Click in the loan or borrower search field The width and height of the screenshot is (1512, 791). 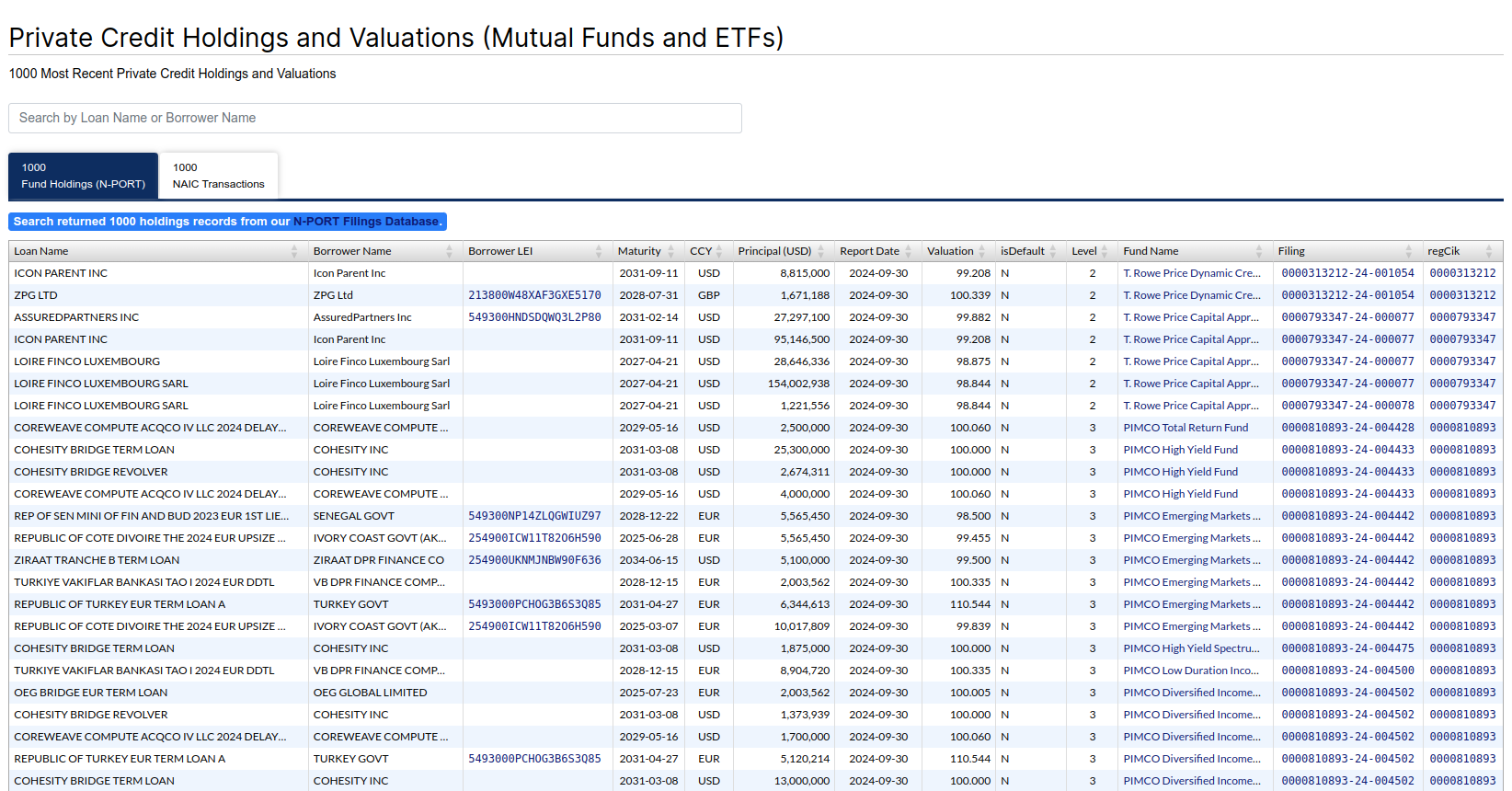point(375,118)
